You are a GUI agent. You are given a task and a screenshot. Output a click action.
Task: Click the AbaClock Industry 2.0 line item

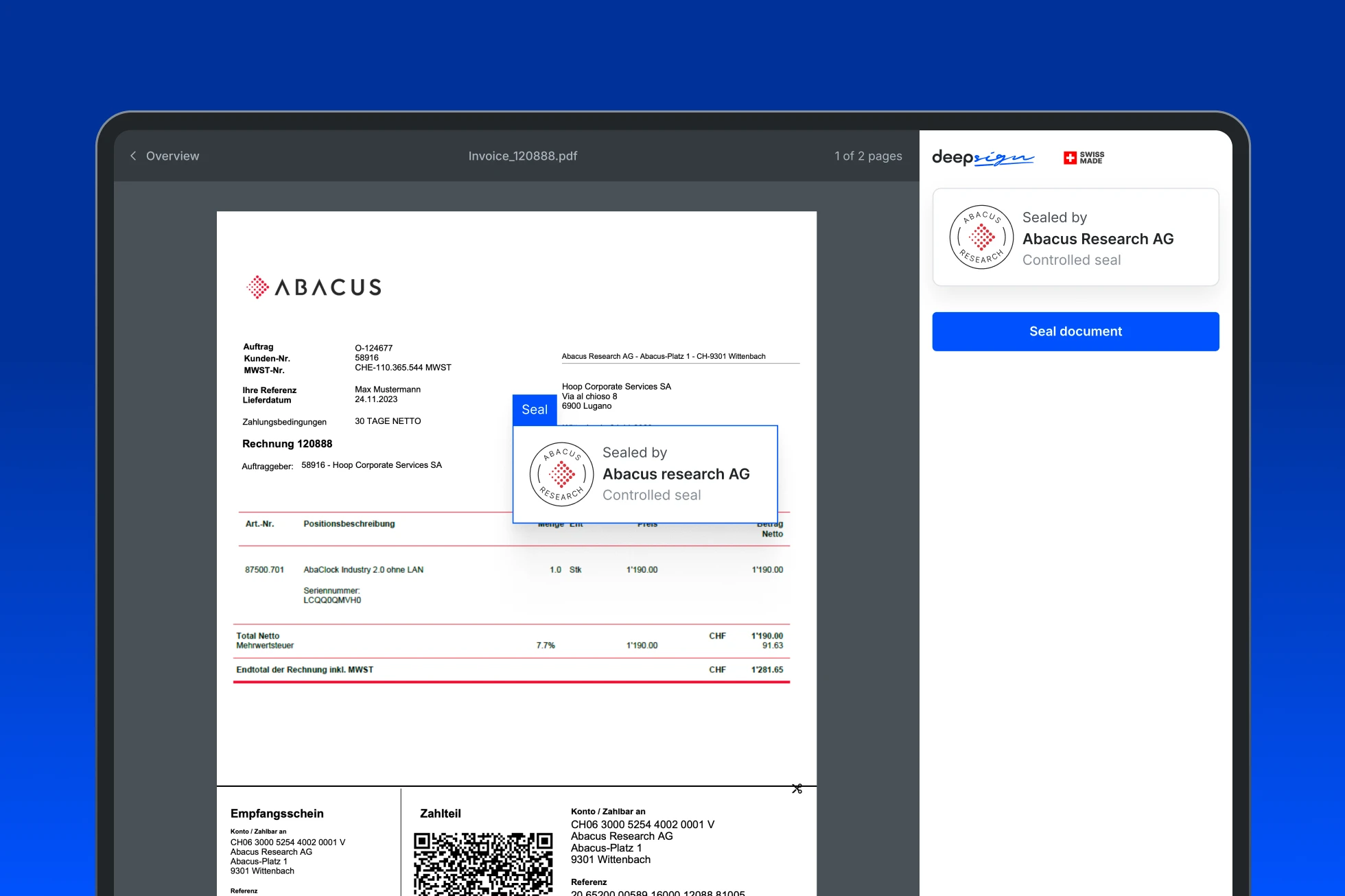(x=363, y=569)
